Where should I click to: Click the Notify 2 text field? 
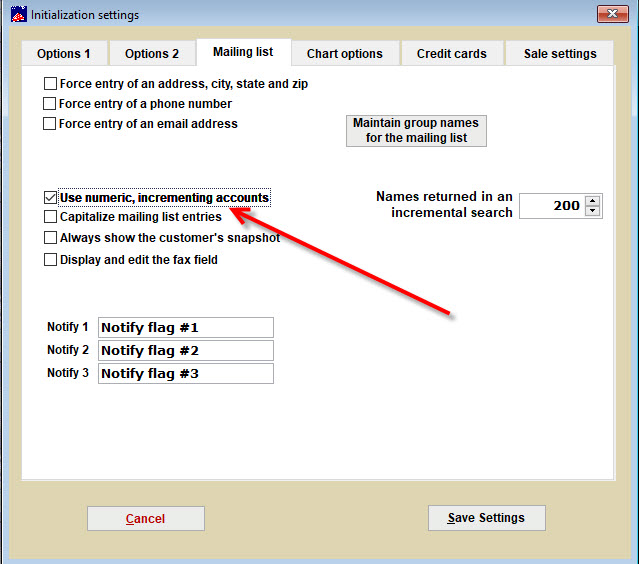[186, 350]
